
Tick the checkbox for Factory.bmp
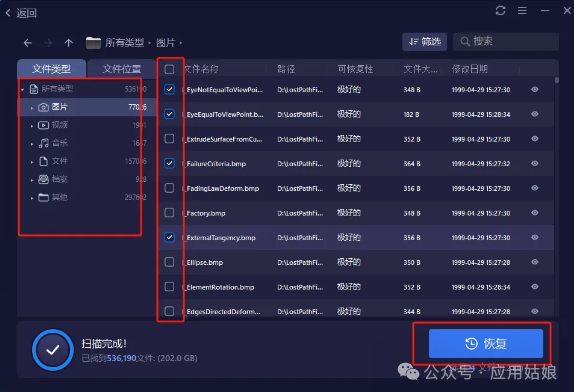pos(169,213)
